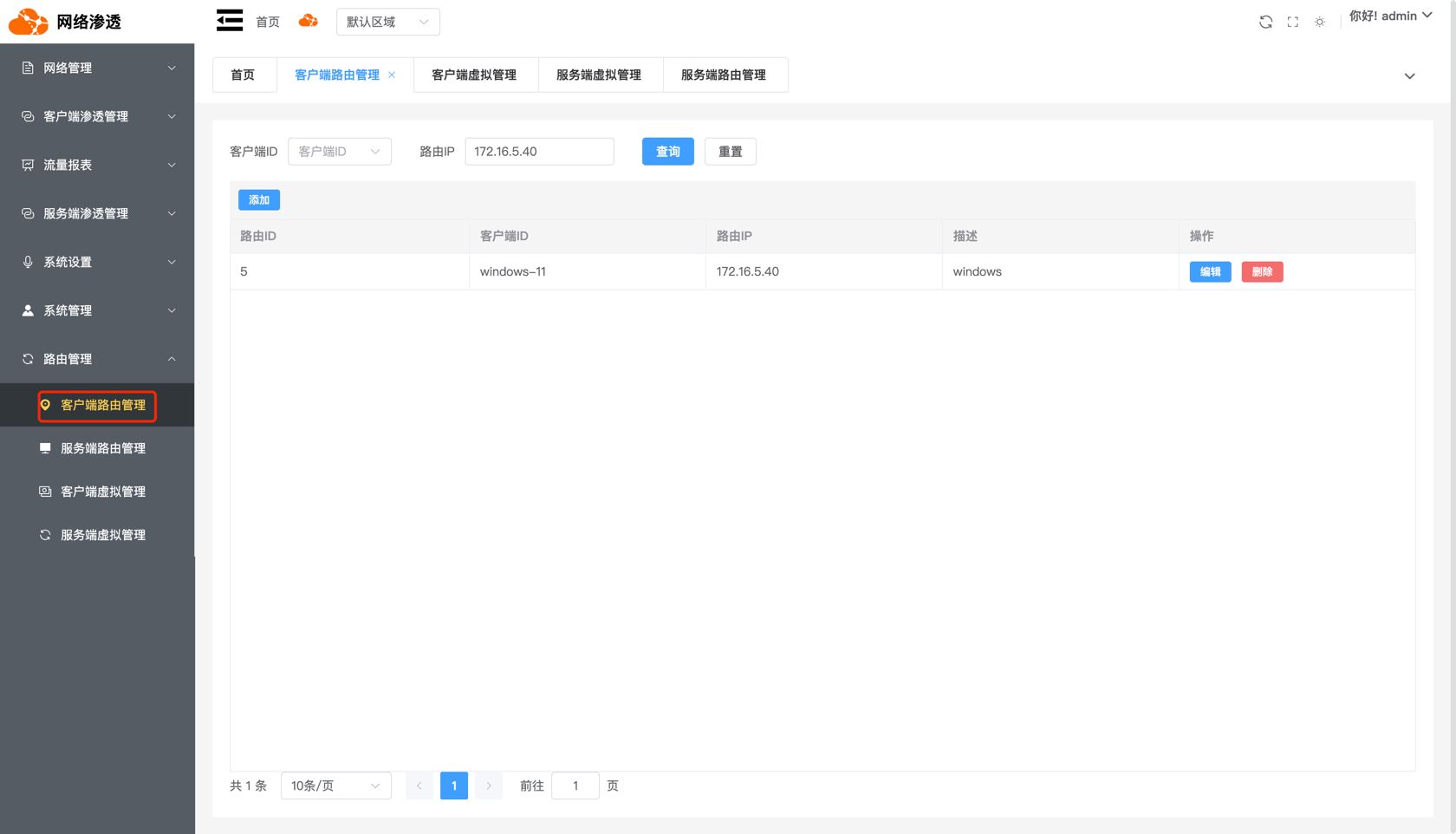
Task: Collapse the 路由管理 sidebar section
Action: 97,359
